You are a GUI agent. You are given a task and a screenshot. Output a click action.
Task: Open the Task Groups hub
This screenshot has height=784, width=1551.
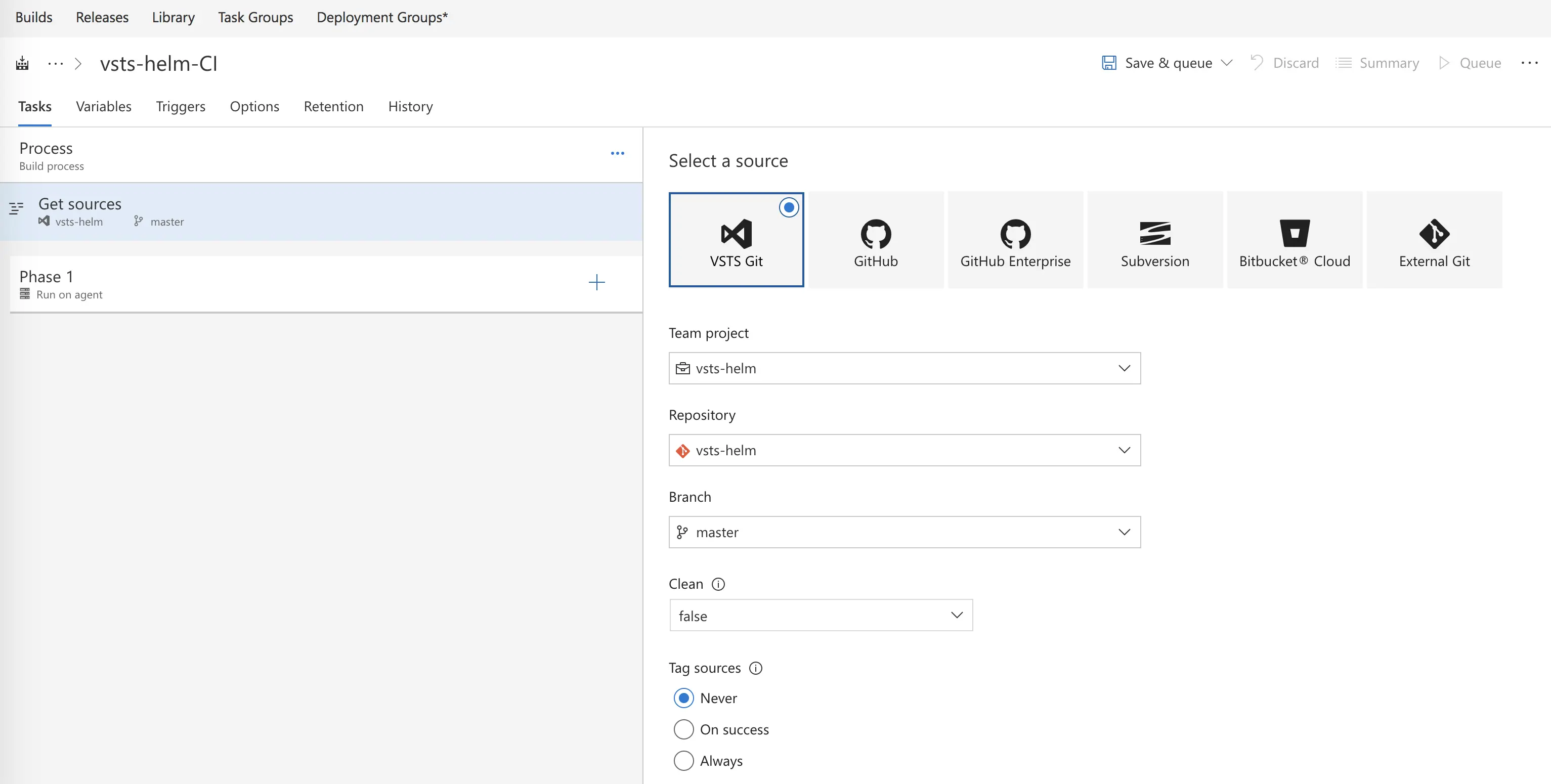pos(256,17)
